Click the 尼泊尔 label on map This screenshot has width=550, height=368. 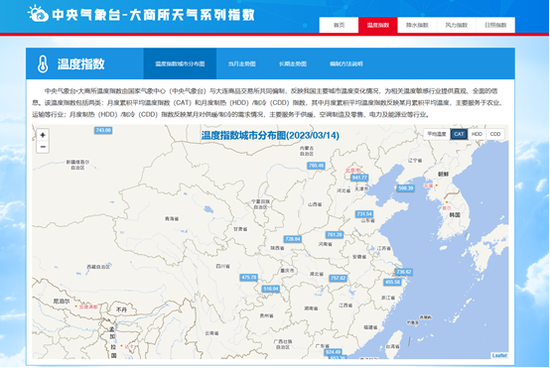pyautogui.click(x=61, y=301)
